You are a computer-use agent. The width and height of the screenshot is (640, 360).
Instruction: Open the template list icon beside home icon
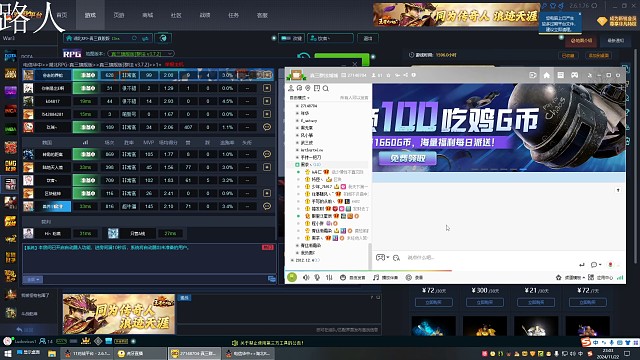(x=560, y=75)
